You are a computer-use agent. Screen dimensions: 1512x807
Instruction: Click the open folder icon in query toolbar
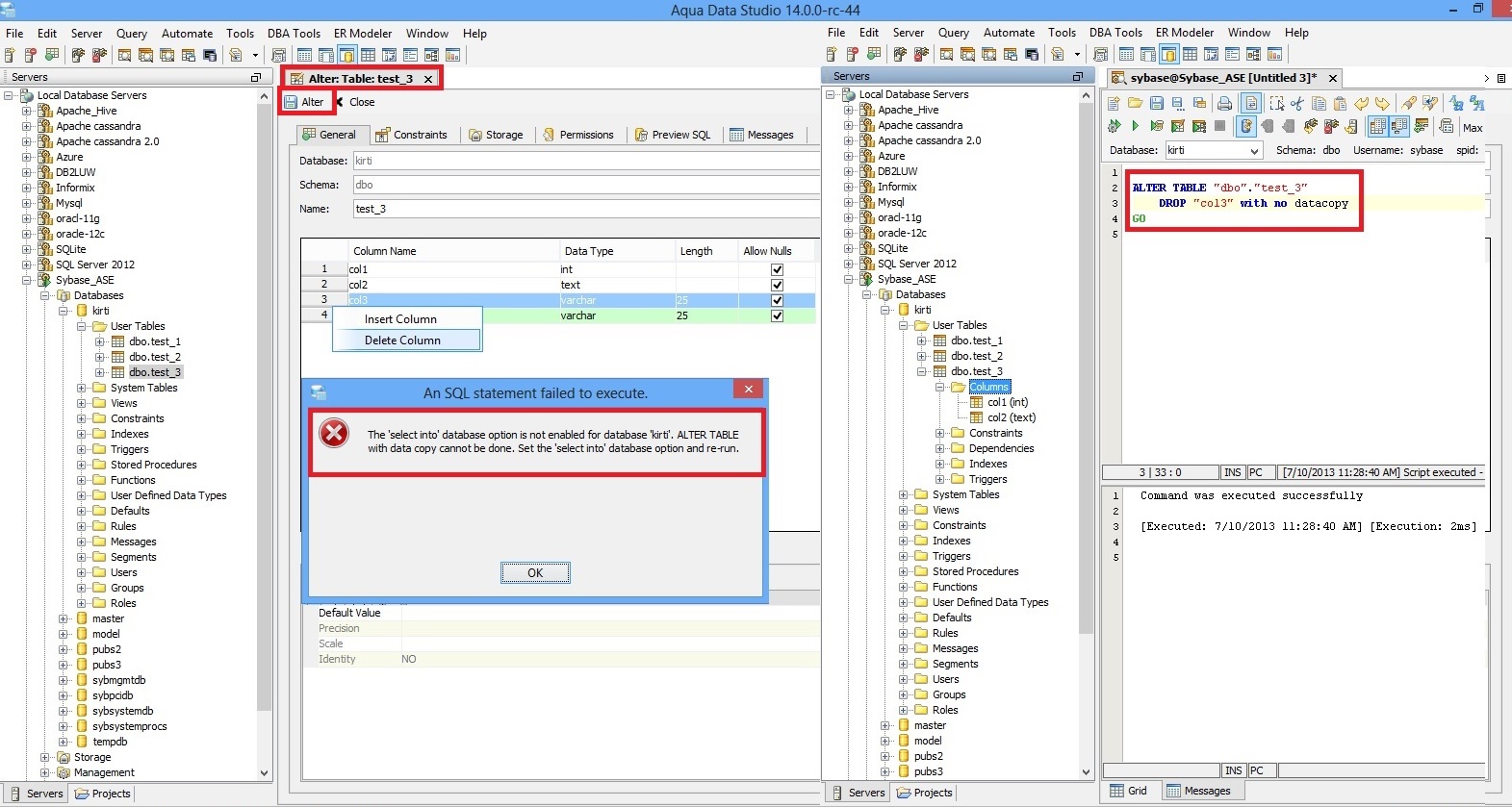tap(1136, 103)
